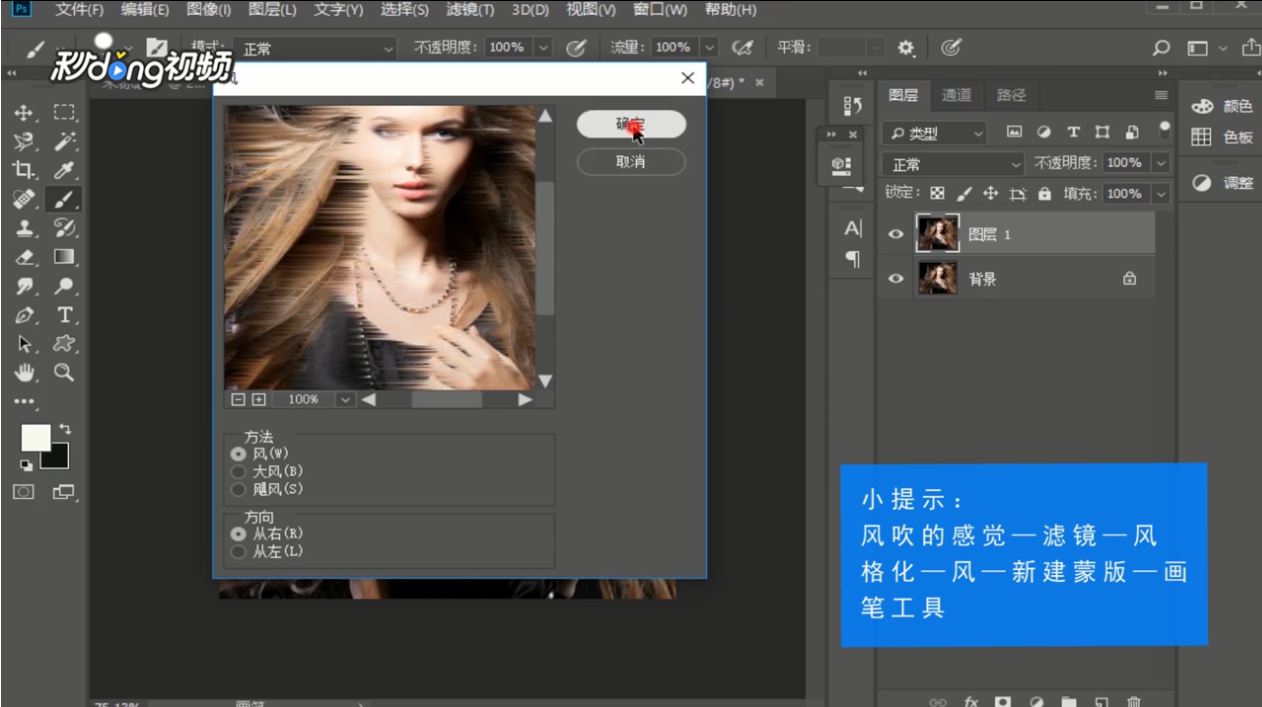The width and height of the screenshot is (1262, 707).
Task: Select the Smudge tool
Action: click(x=24, y=286)
